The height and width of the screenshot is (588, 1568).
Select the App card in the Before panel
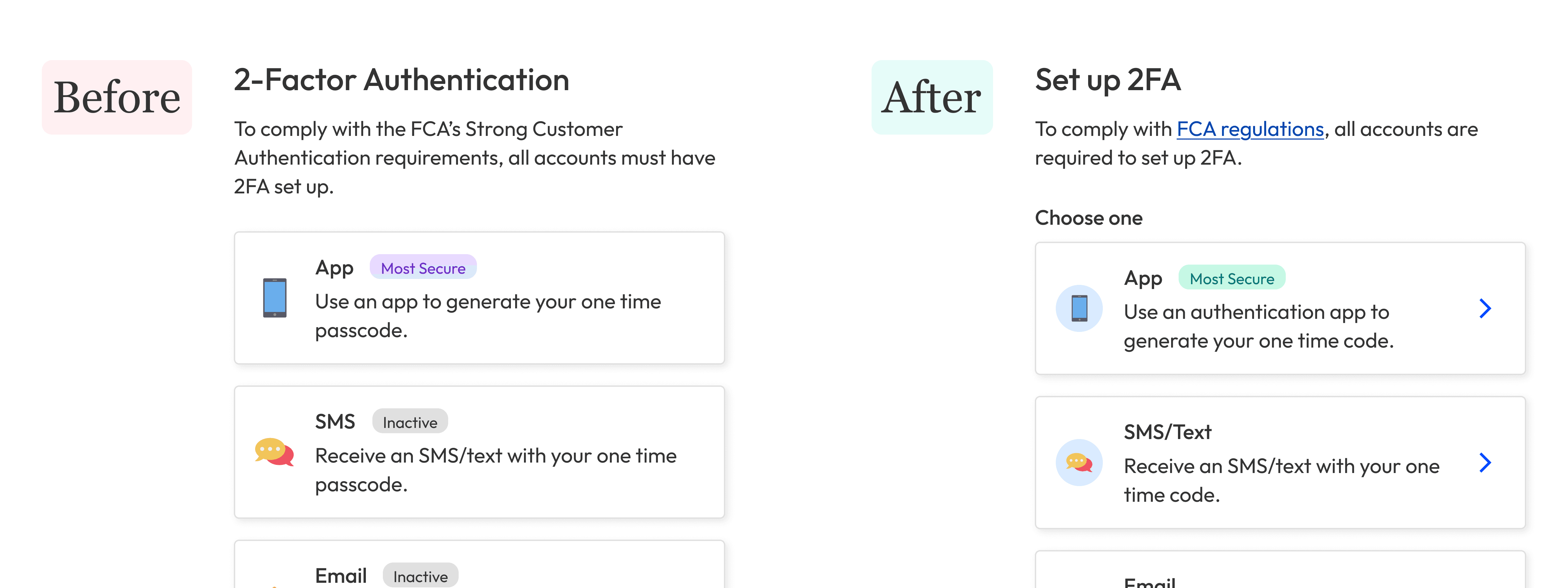click(479, 298)
